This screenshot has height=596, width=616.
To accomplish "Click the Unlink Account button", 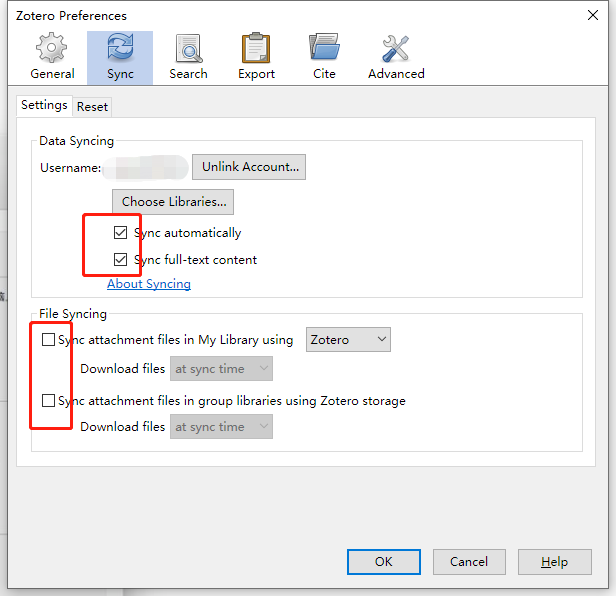I will pos(249,167).
